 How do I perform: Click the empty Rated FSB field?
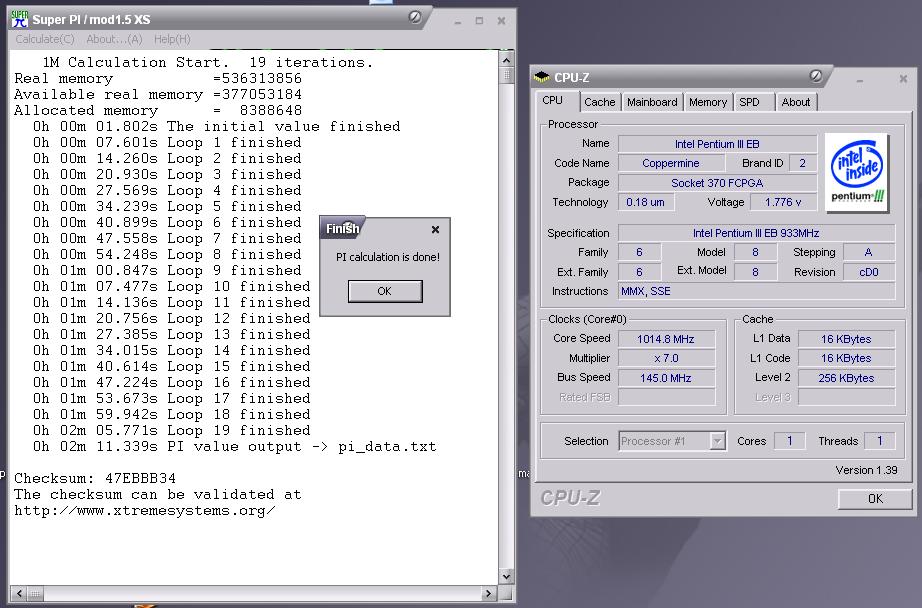(x=666, y=397)
